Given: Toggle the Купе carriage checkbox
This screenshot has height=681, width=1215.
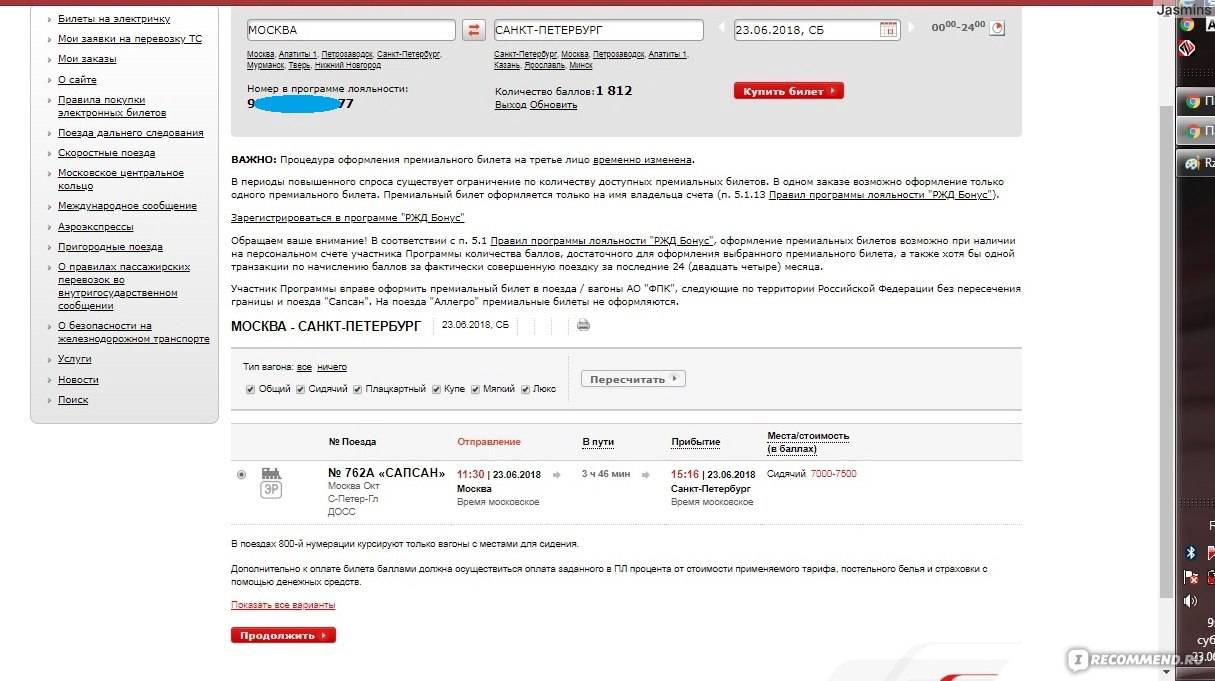Looking at the screenshot, I should [436, 389].
